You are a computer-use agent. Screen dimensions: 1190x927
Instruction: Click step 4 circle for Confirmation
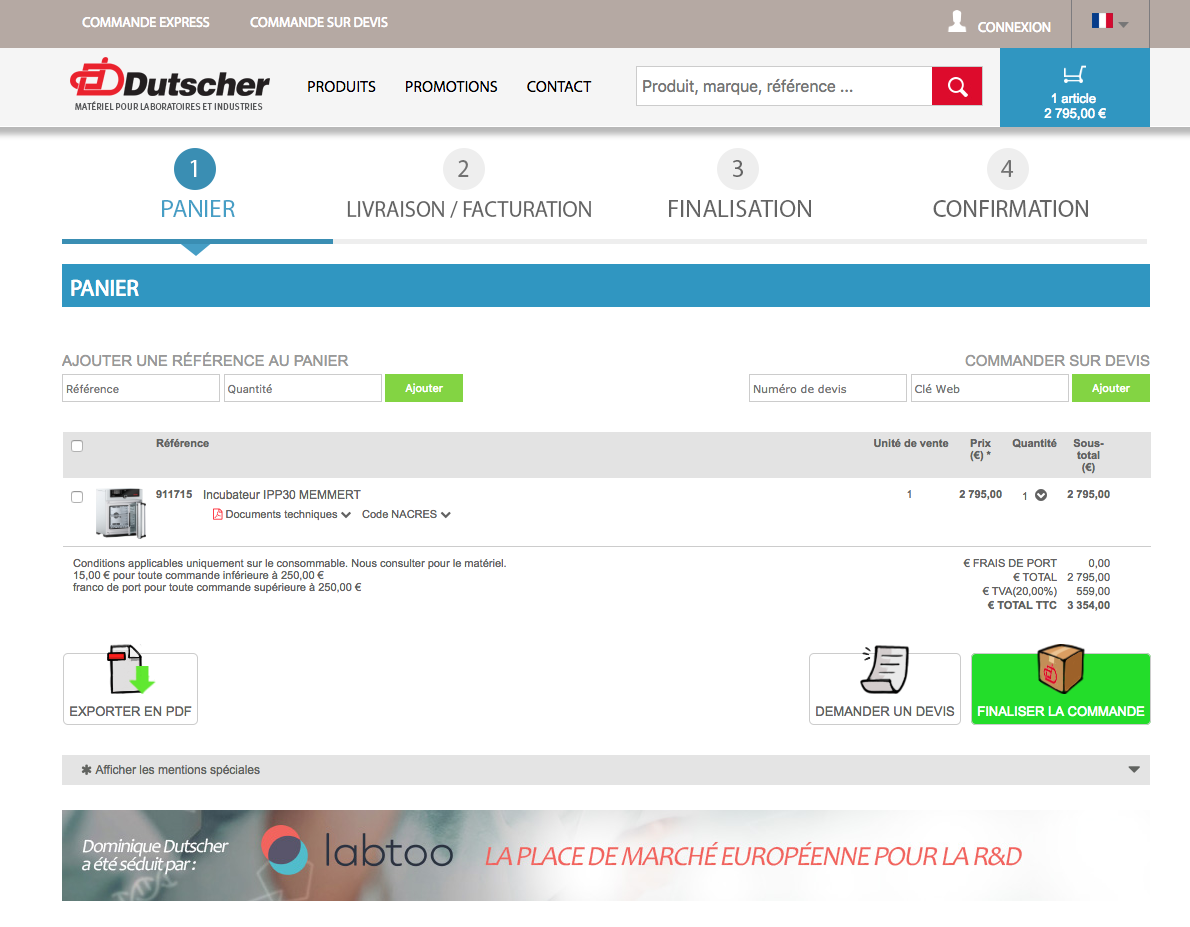tap(1007, 169)
